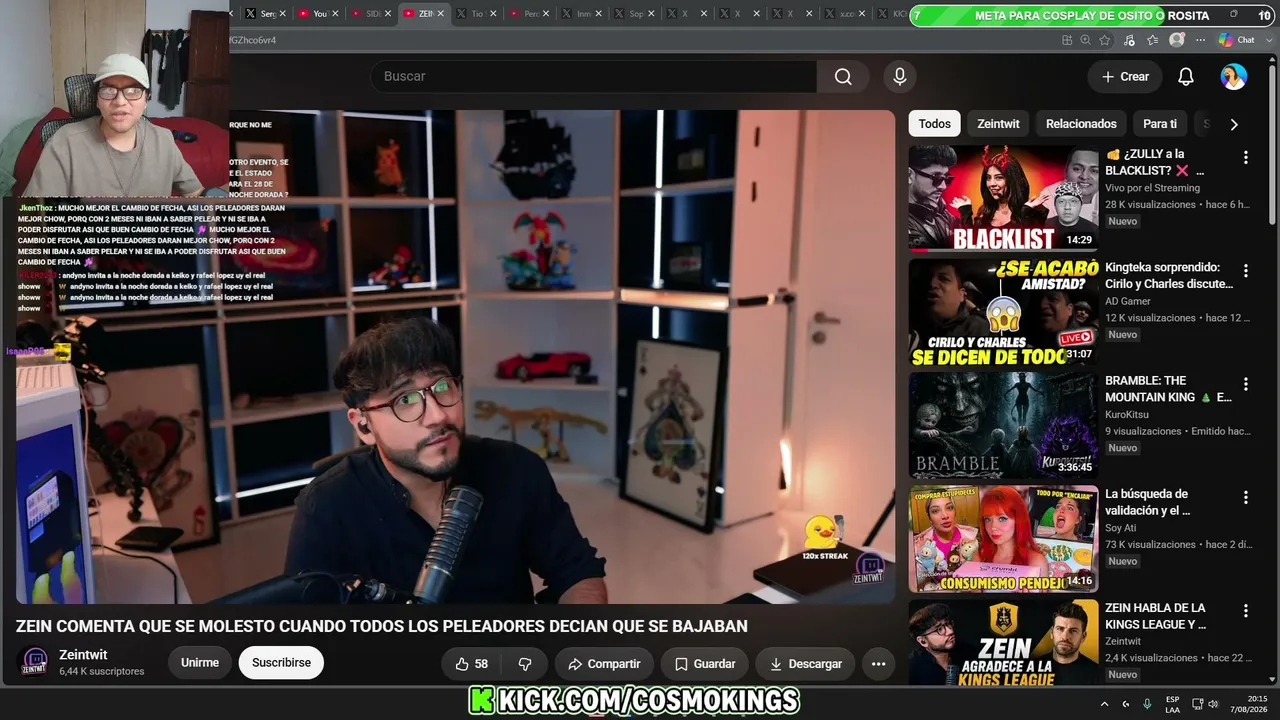Viewport: 1280px width, 720px height.
Task: Select the Todos filter chip
Action: (935, 124)
